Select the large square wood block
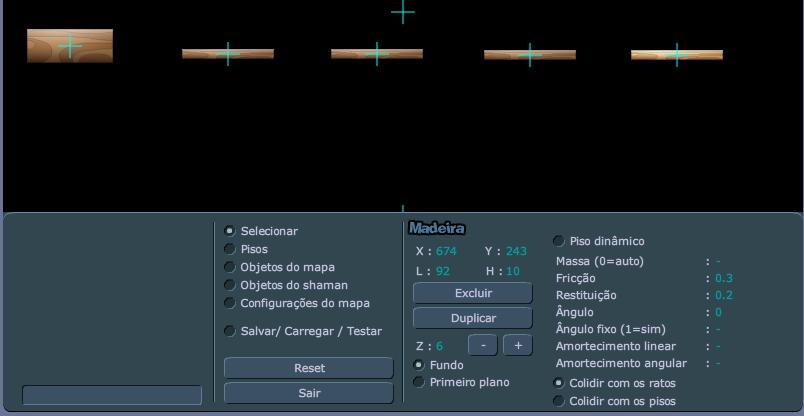This screenshot has height=416, width=804. coord(70,46)
